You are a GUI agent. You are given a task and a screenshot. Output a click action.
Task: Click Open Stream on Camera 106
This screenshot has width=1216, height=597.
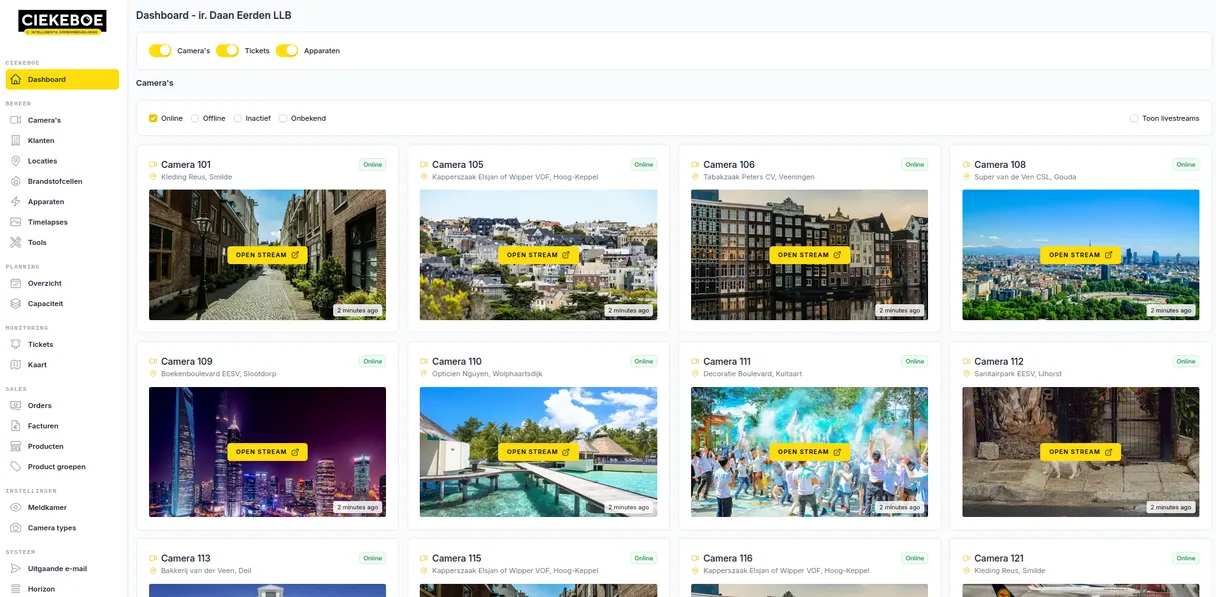click(809, 255)
